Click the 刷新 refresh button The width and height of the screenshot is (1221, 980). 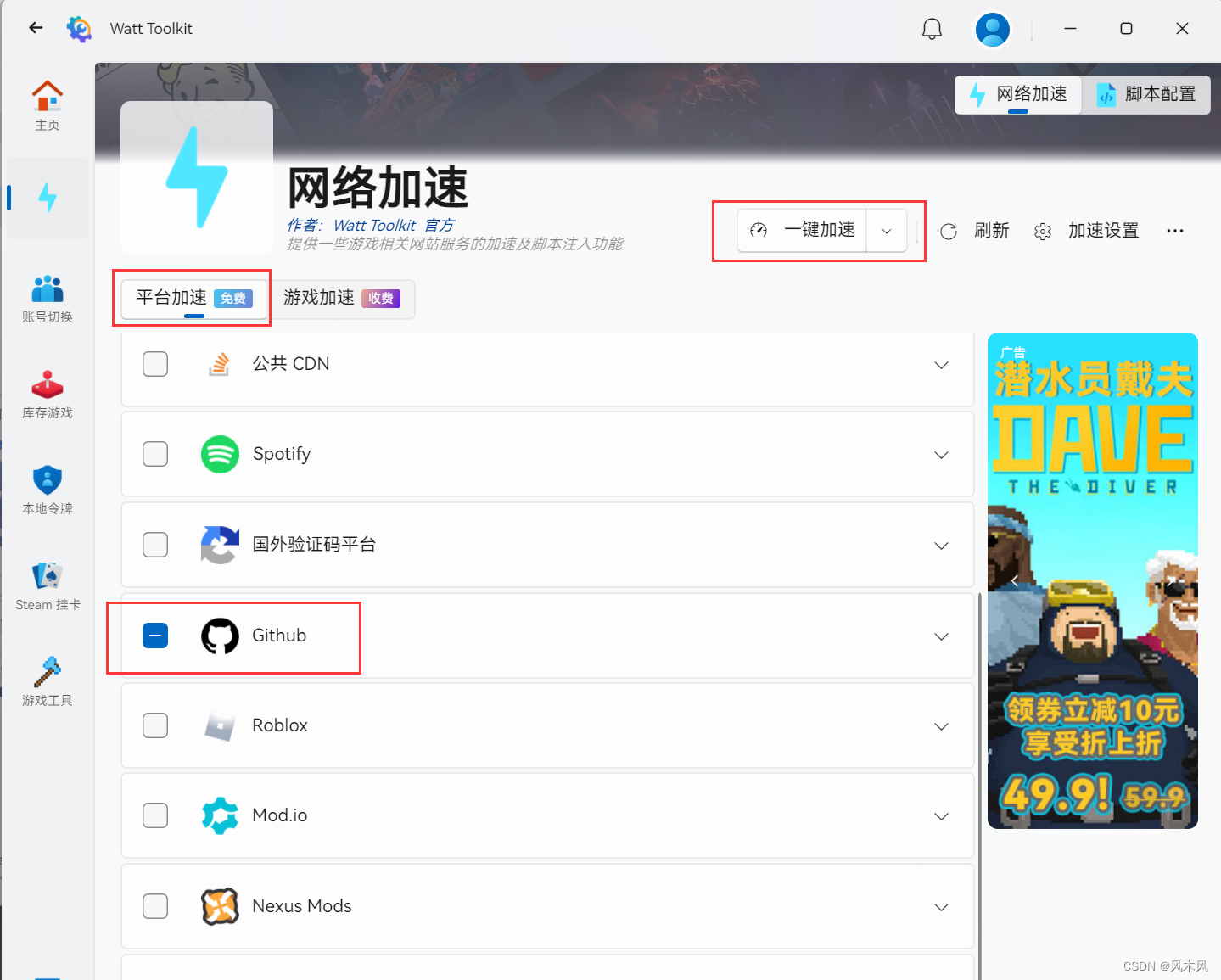pos(975,231)
